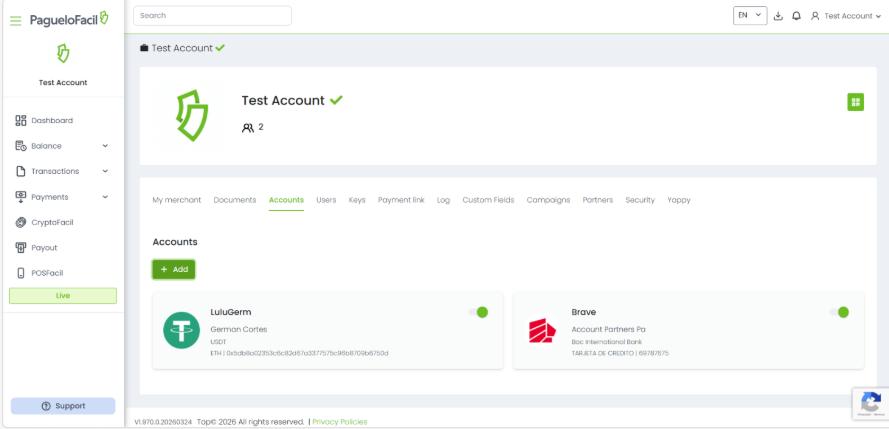Viewport: 889px width, 429px height.
Task: Open the EN language dropdown
Action: (749, 15)
